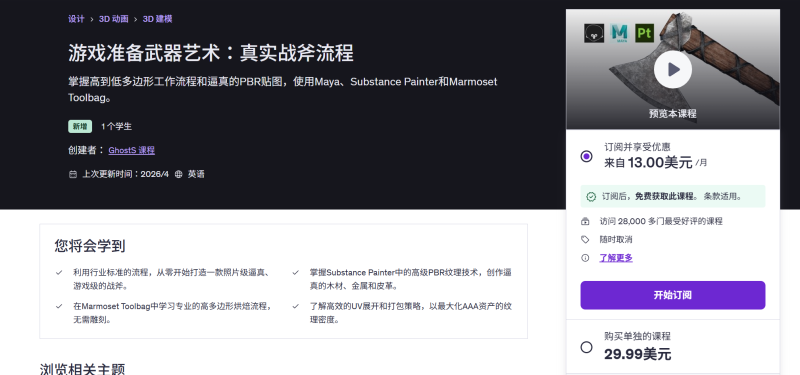
Task: Click the course library icon beside 访问 28,000
Action: point(585,221)
